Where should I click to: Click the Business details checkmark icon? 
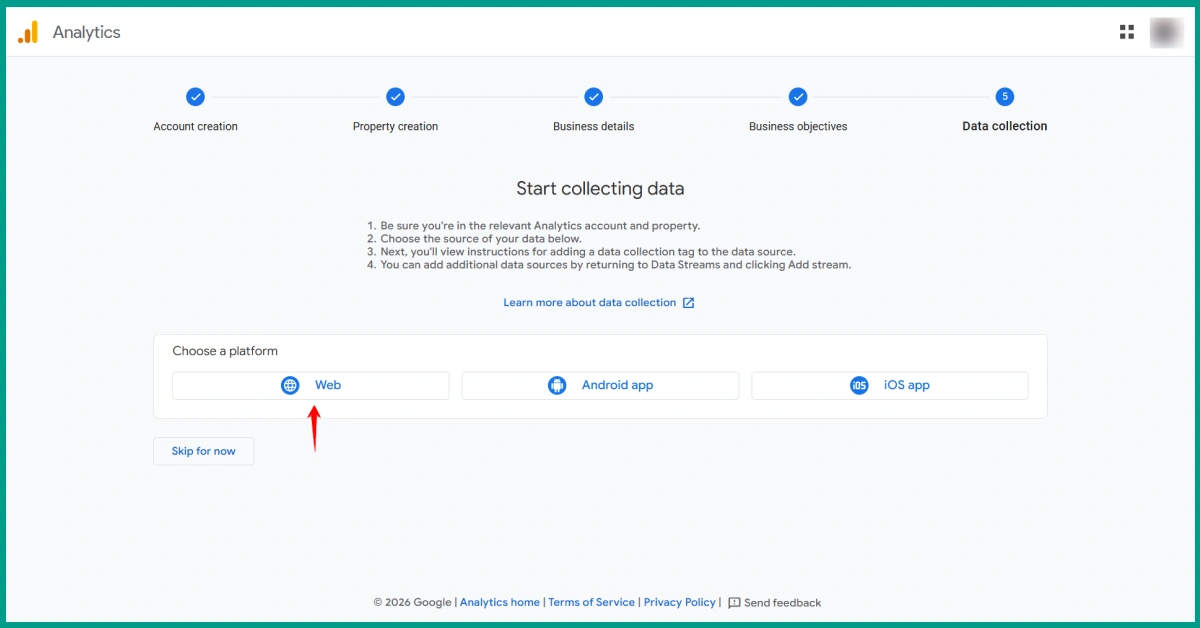pyautogui.click(x=593, y=97)
